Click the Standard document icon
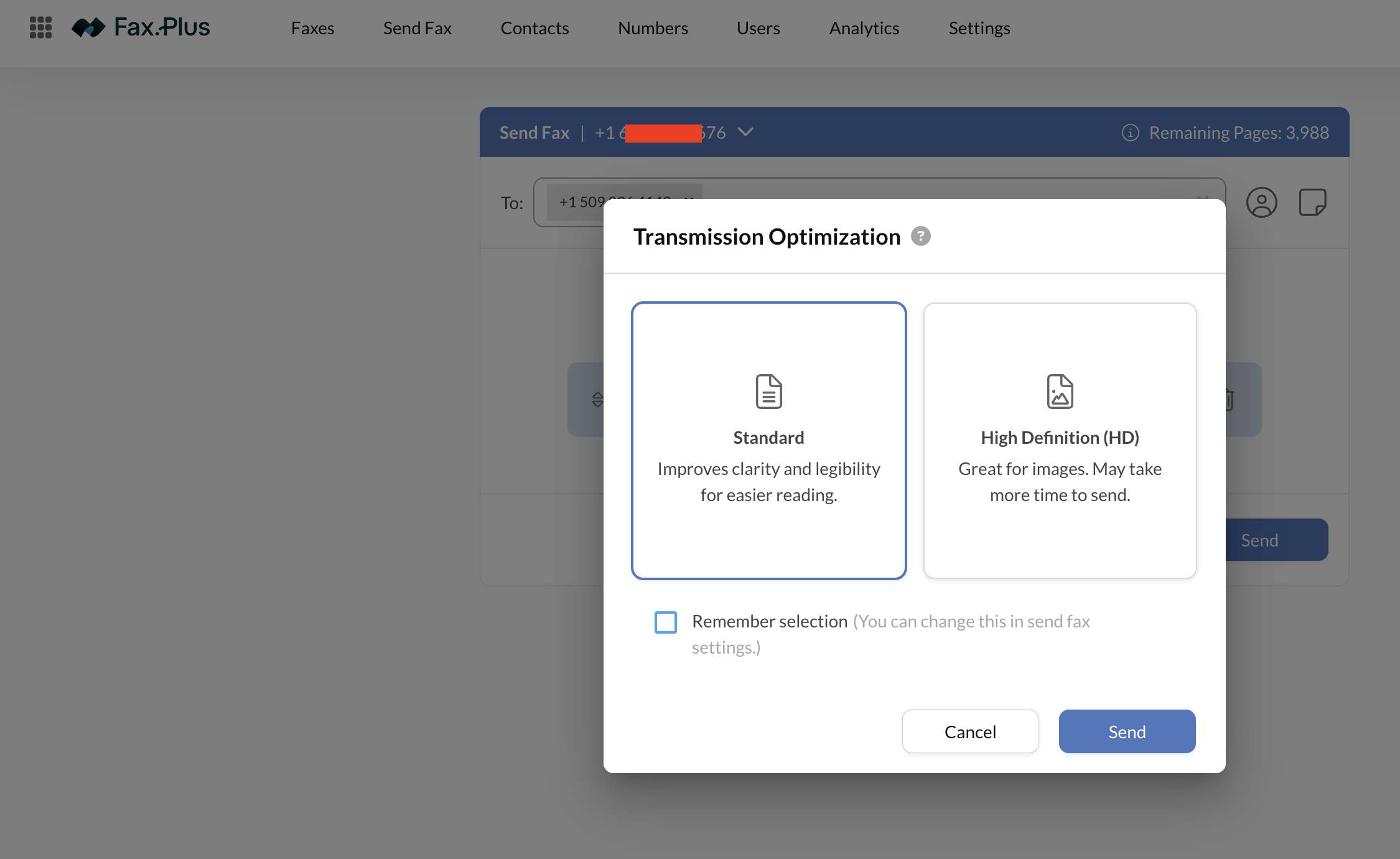The width and height of the screenshot is (1400, 859). [768, 392]
